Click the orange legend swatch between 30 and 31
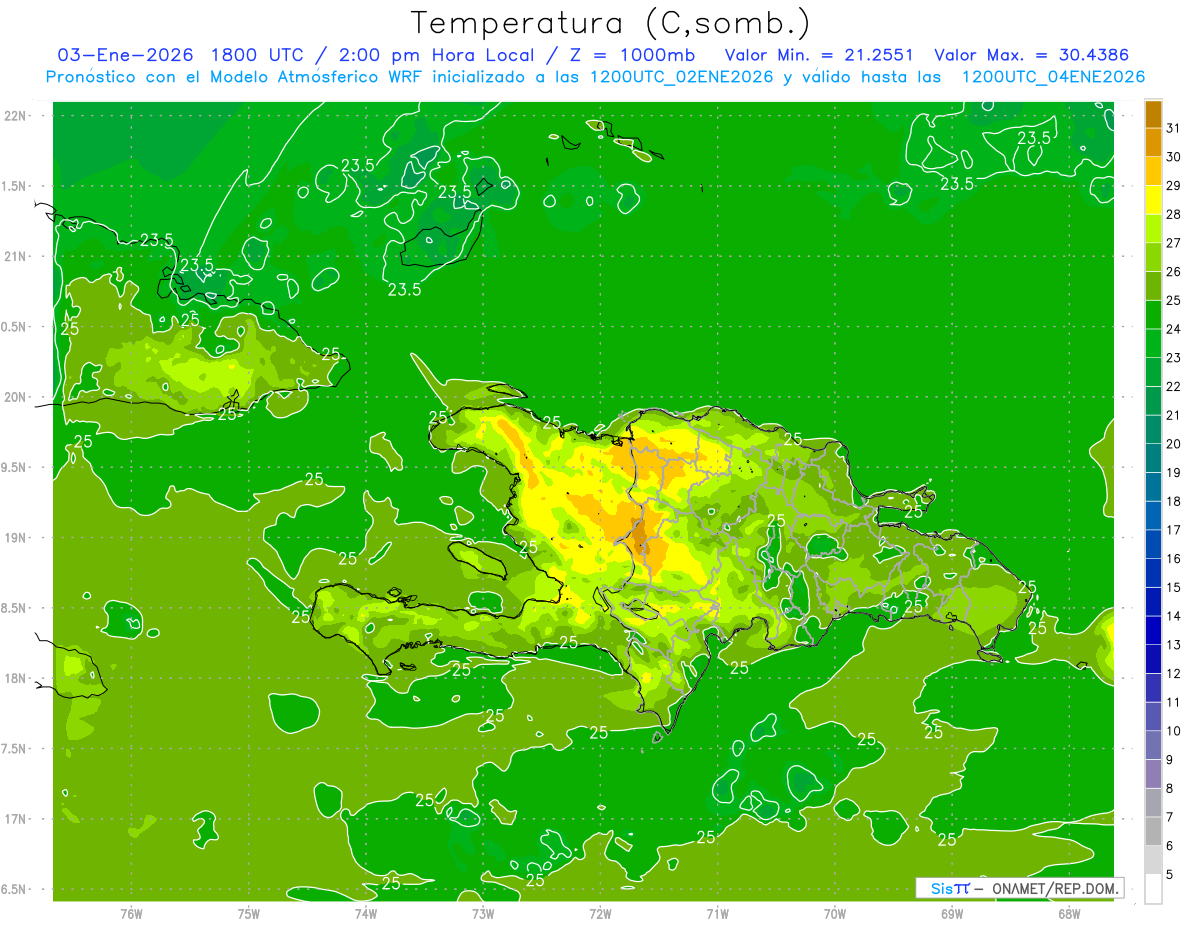Image resolution: width=1200 pixels, height=927 pixels. tap(1153, 142)
